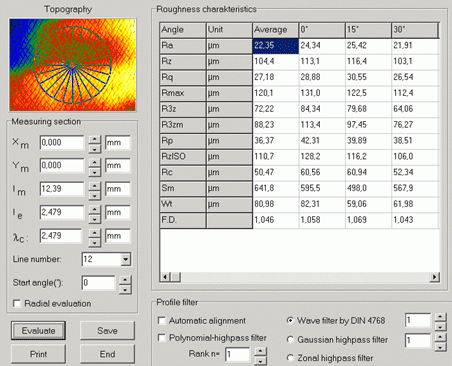This screenshot has height=366, width=452.
Task: Decrease the le value with down arrow
Action: pos(95,219)
